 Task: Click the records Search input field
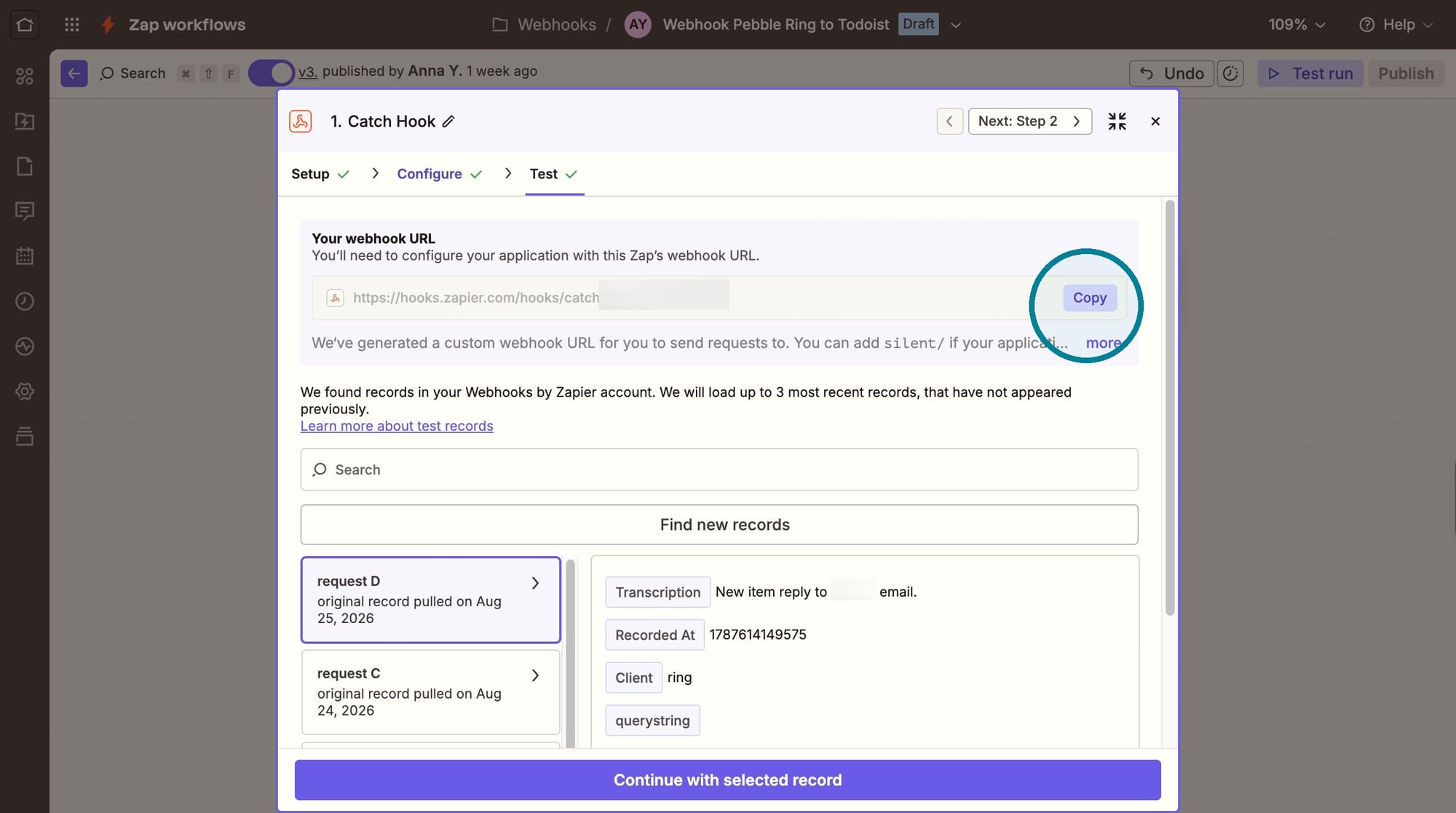click(x=719, y=469)
